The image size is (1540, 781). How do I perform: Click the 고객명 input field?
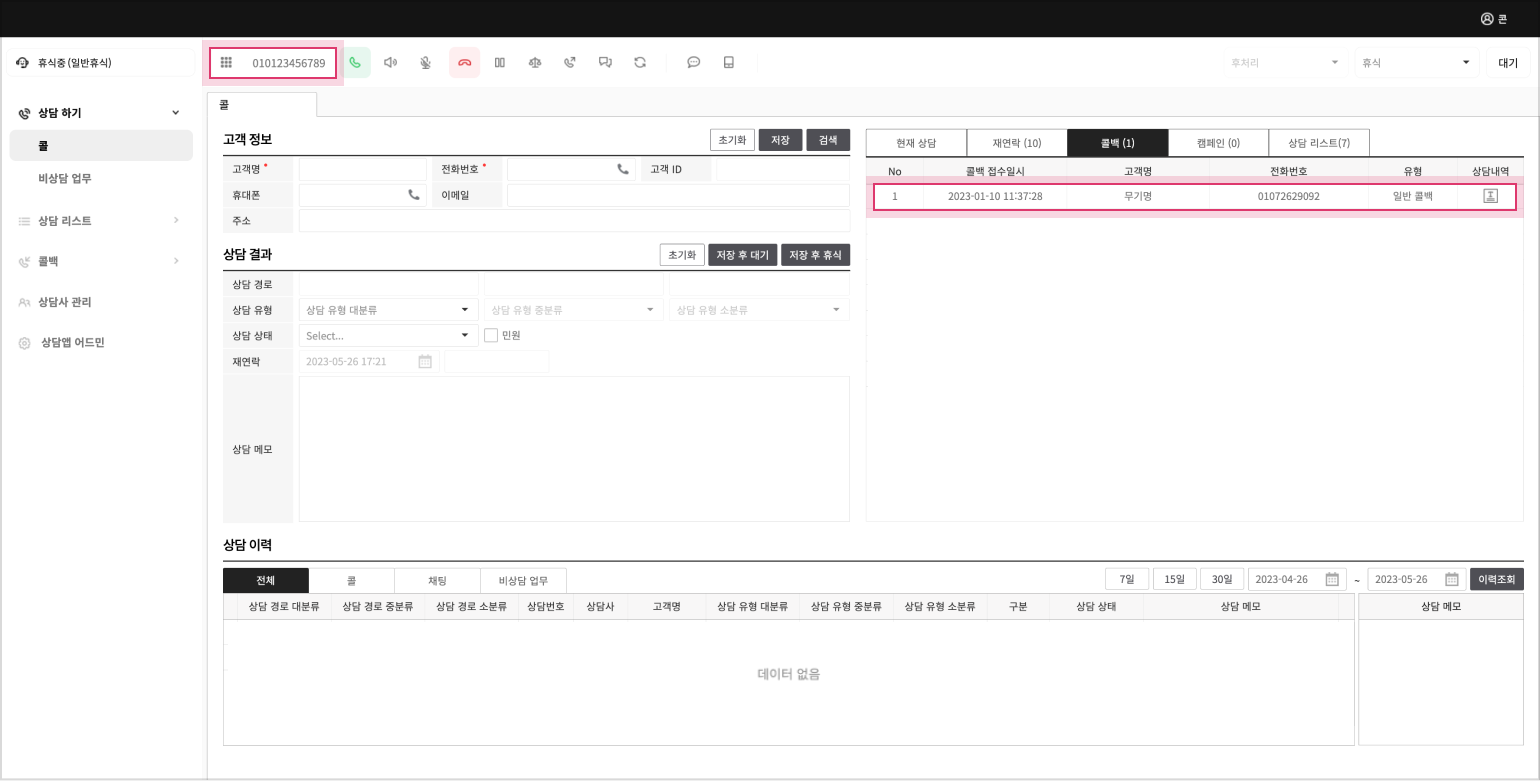[362, 170]
